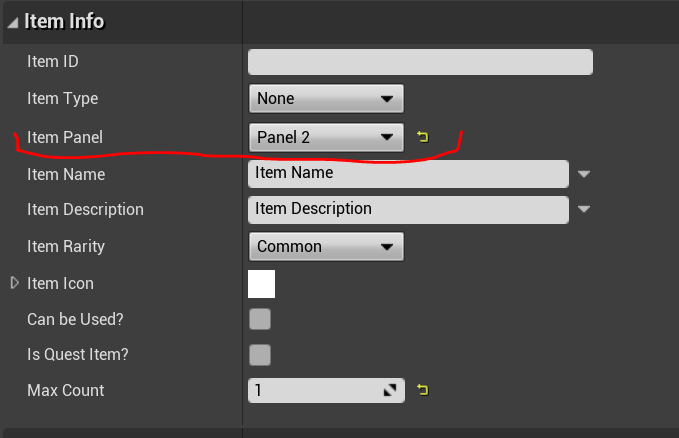Click the Item Name text field
Viewport: 679px width, 438px height.
(x=408, y=173)
